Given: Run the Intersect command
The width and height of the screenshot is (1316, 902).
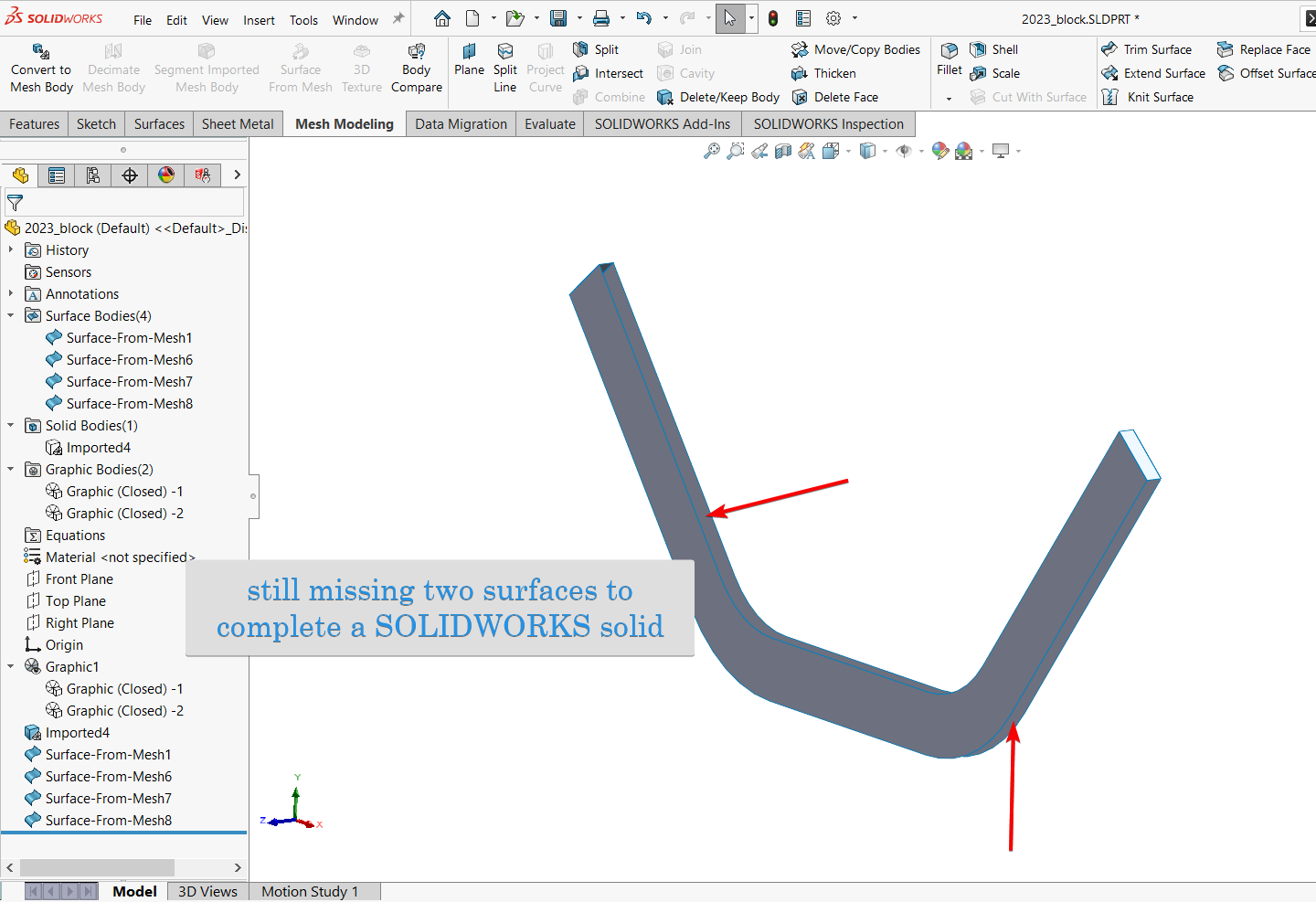Looking at the screenshot, I should [x=608, y=73].
